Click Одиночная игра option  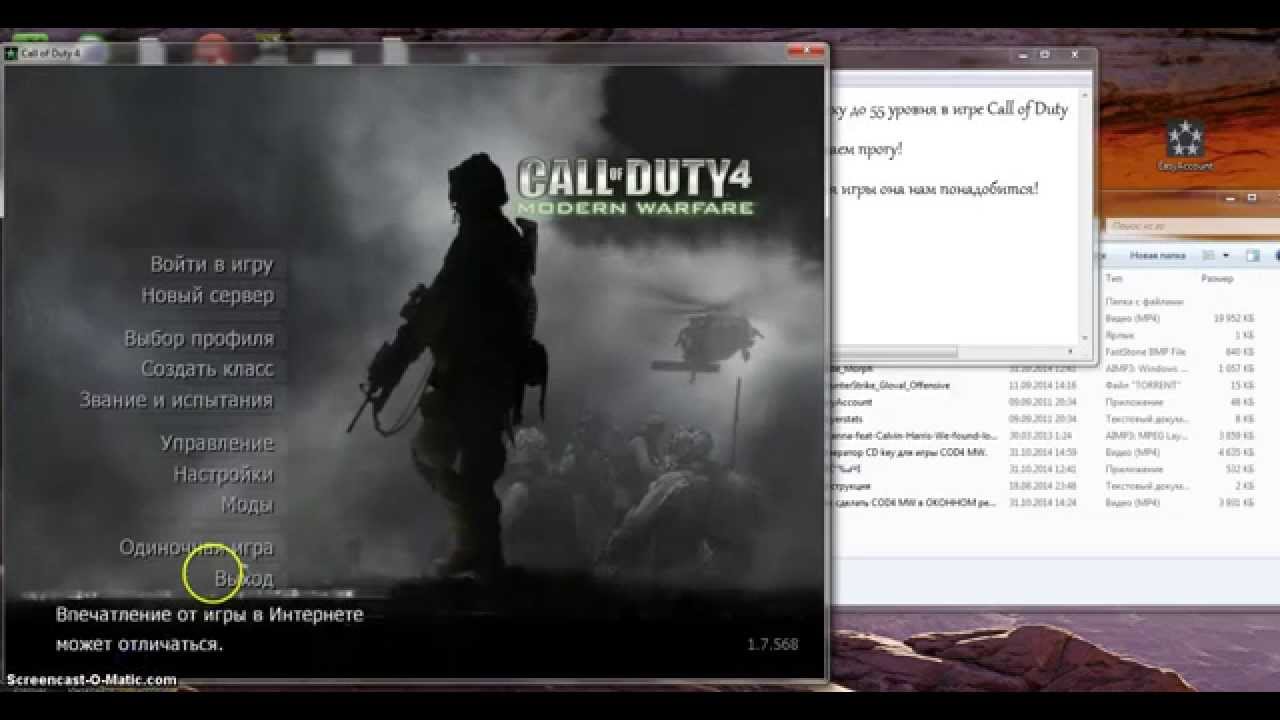pos(196,547)
